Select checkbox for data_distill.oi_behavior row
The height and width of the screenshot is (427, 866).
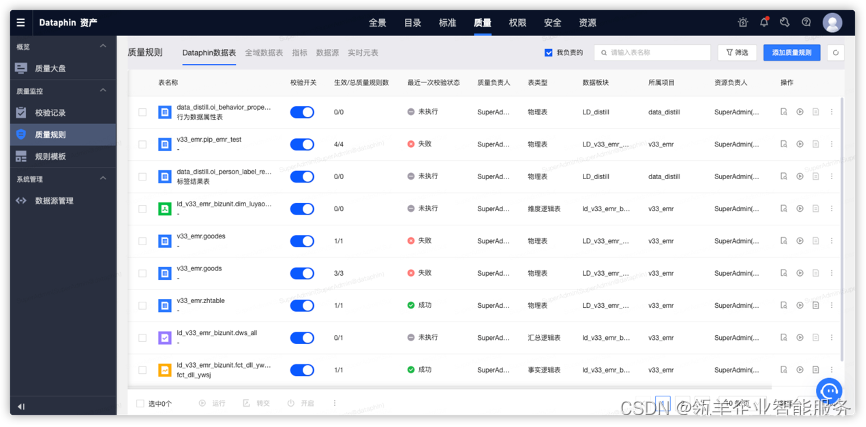pos(142,112)
